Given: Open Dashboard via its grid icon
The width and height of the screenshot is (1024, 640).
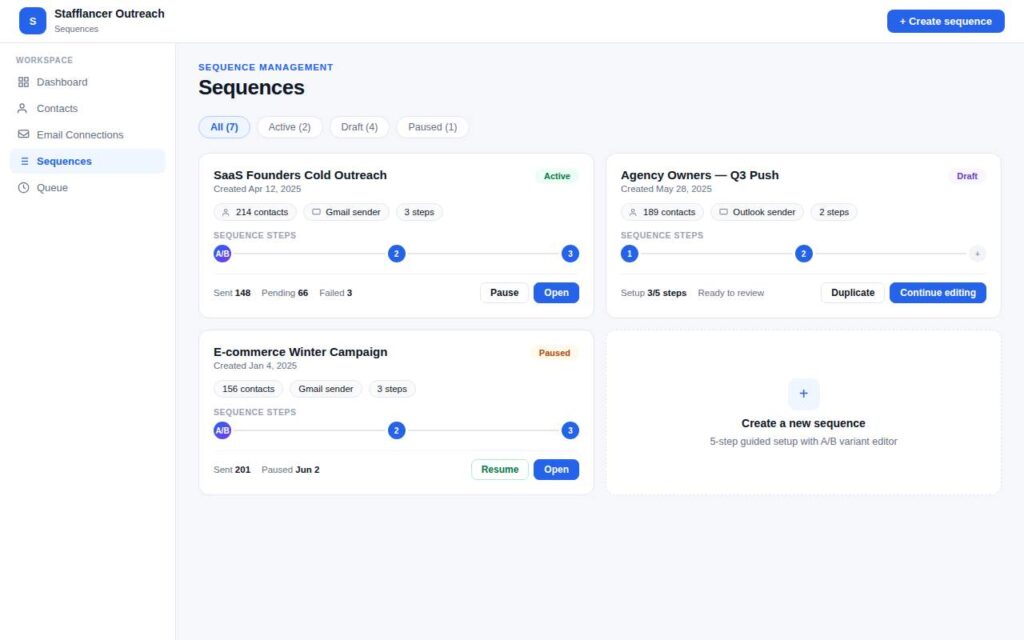Looking at the screenshot, I should click(24, 82).
